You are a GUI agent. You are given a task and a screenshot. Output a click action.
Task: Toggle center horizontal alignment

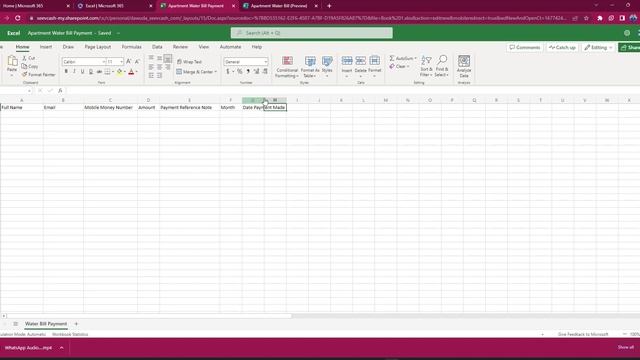coord(160,67)
